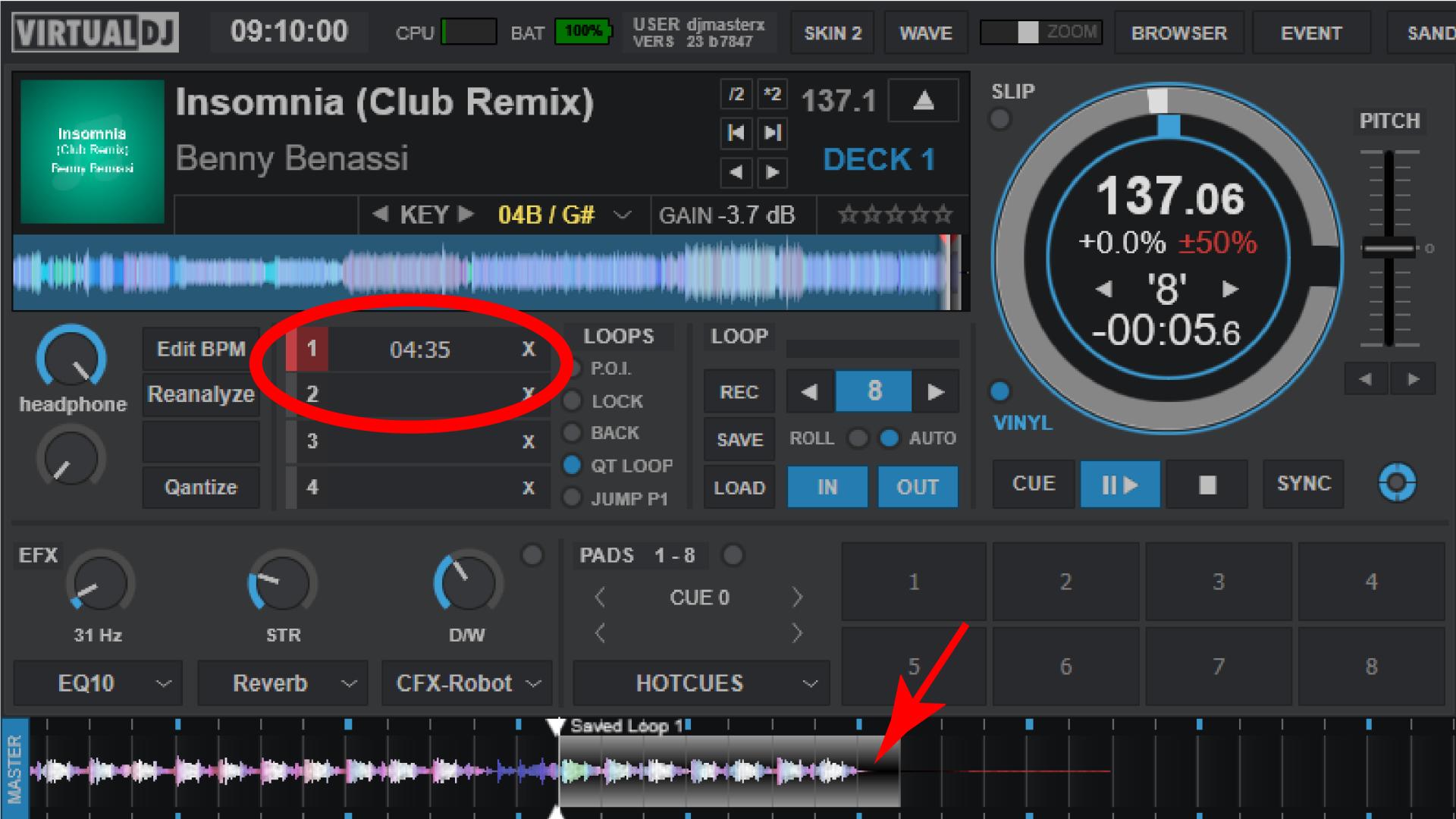This screenshot has height=819, width=1456.
Task: Select next key arrow beside KEY
Action: (x=466, y=215)
